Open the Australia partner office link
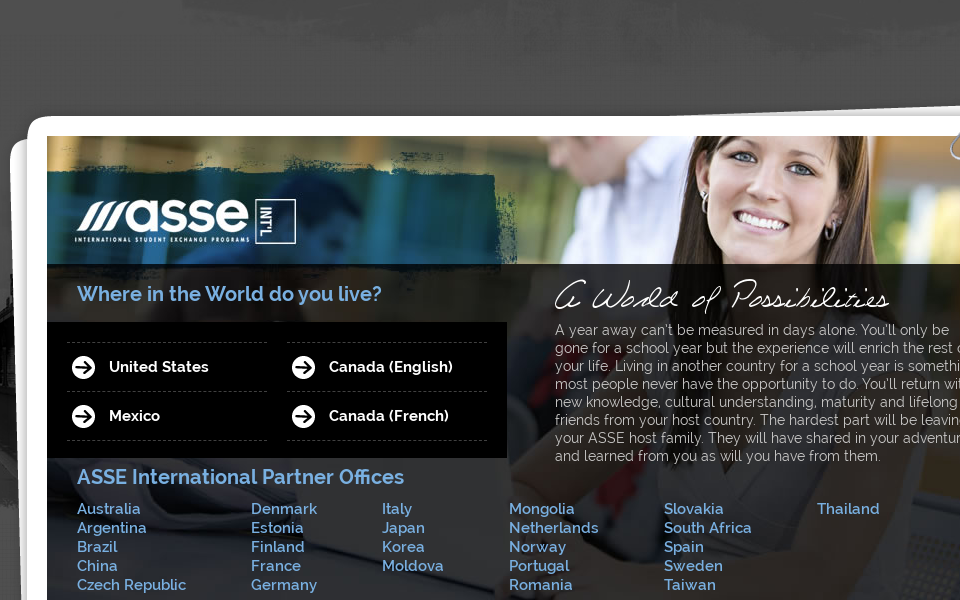960x600 pixels. click(x=109, y=509)
